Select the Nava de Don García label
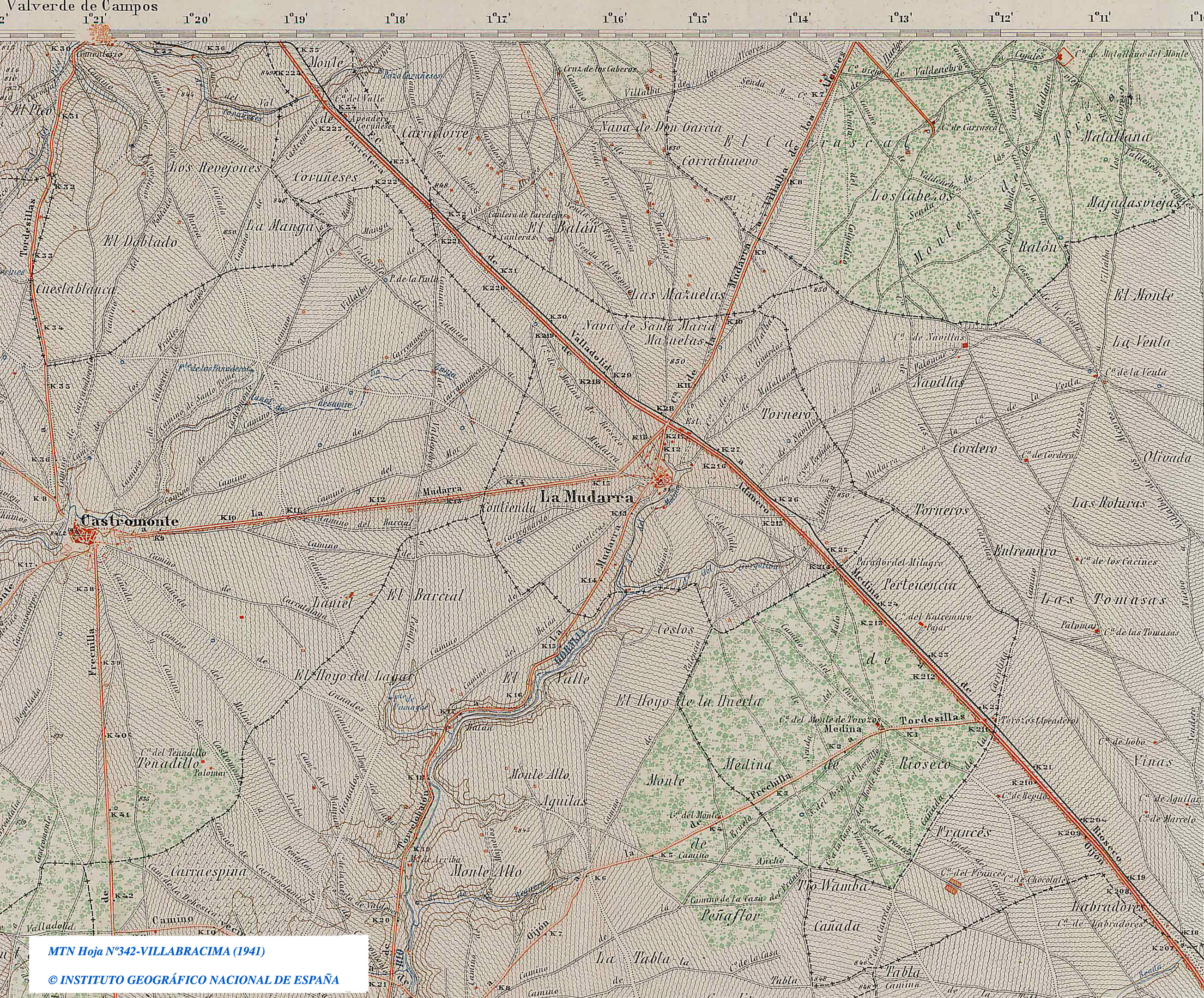Image resolution: width=1204 pixels, height=998 pixels. tap(661, 127)
